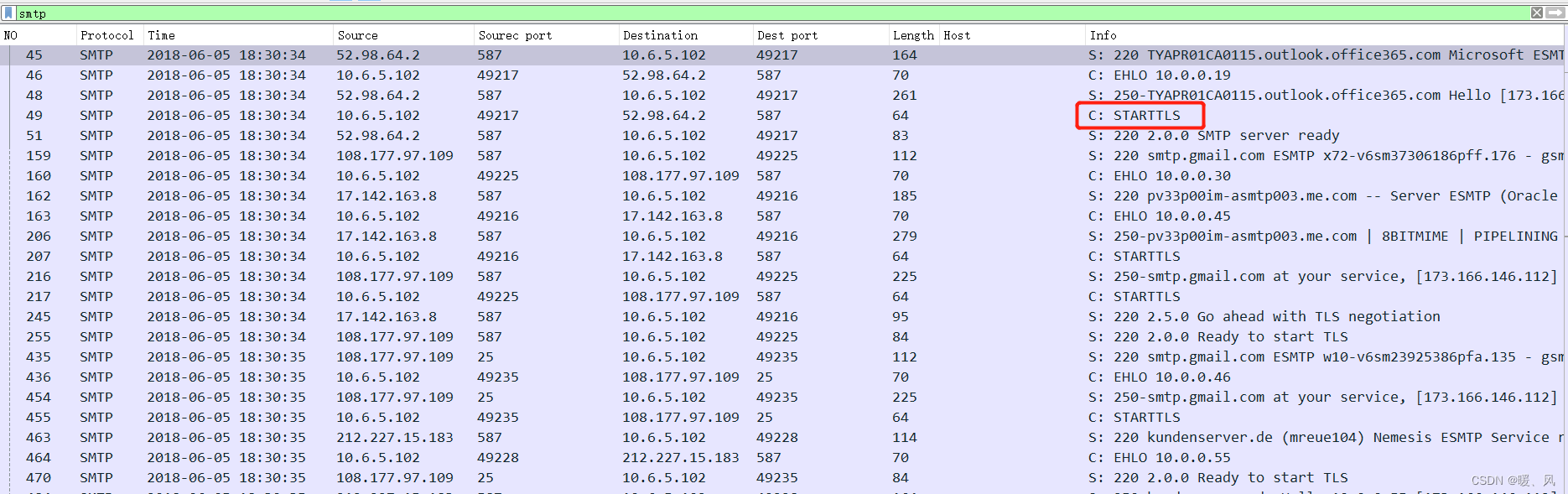Click source port 49235 in packet 436
Viewport: 1568px width, 494px height.
498,377
